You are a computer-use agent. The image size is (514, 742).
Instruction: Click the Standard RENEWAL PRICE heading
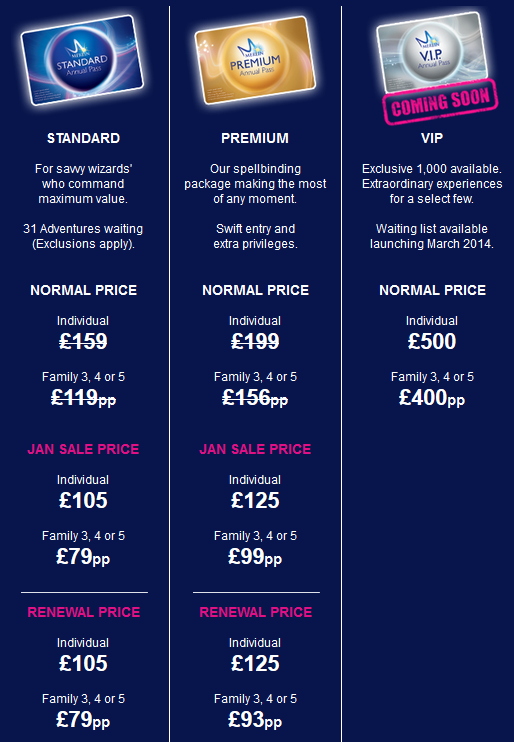[x=84, y=612]
